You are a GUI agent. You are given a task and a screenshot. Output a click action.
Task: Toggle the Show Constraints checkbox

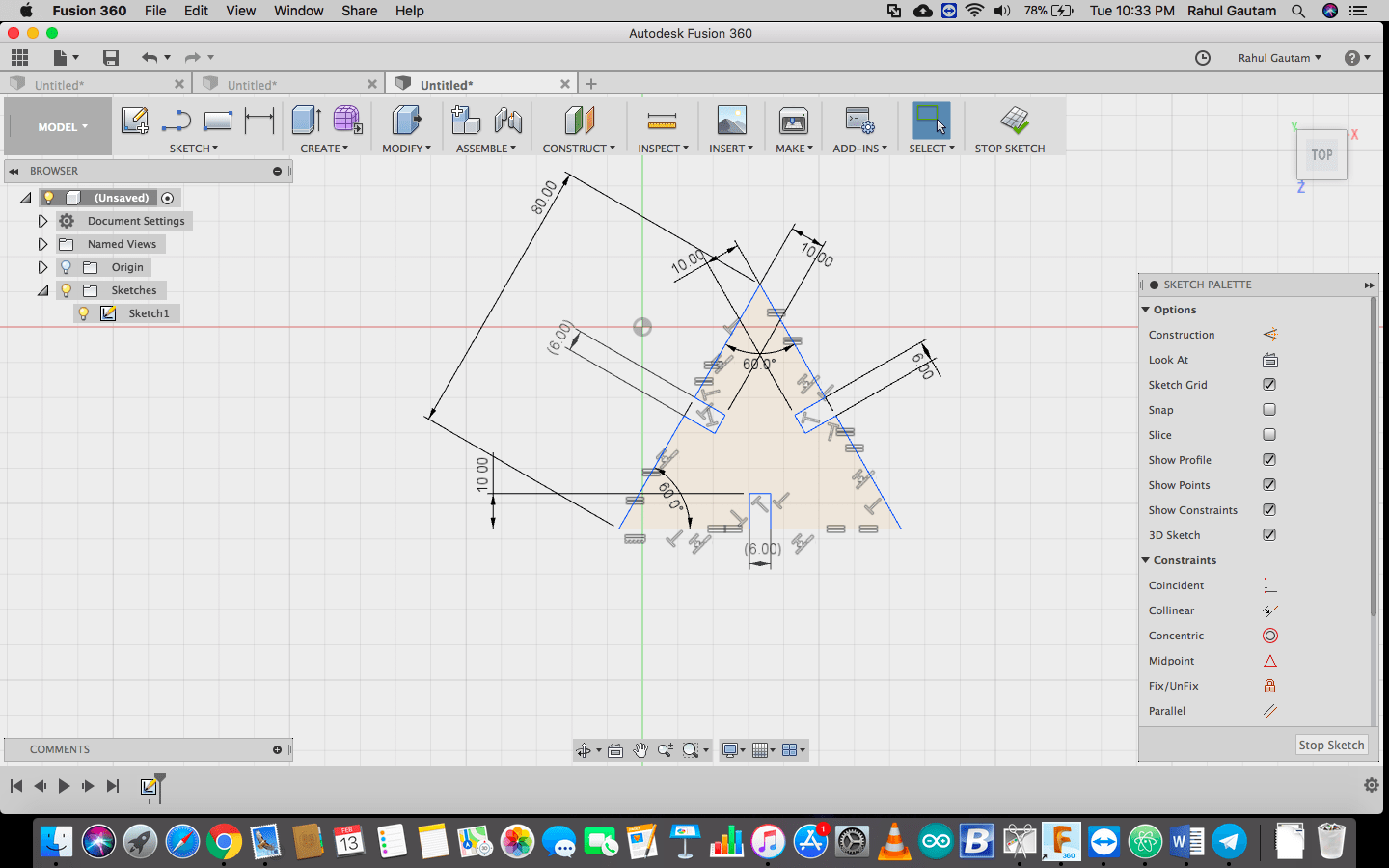[x=1269, y=510]
